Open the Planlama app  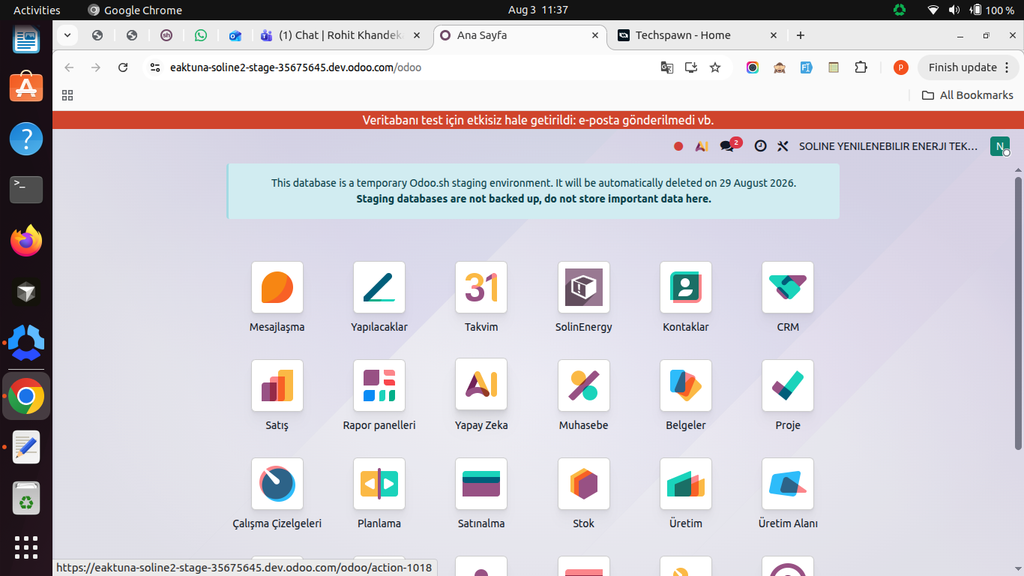(x=379, y=484)
